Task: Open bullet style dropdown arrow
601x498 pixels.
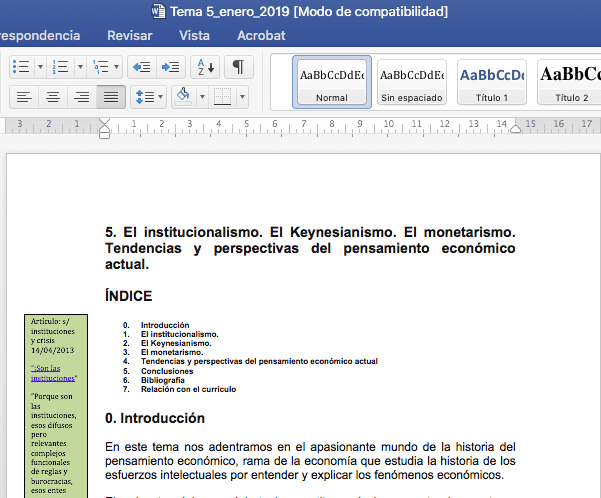Action: point(40,67)
